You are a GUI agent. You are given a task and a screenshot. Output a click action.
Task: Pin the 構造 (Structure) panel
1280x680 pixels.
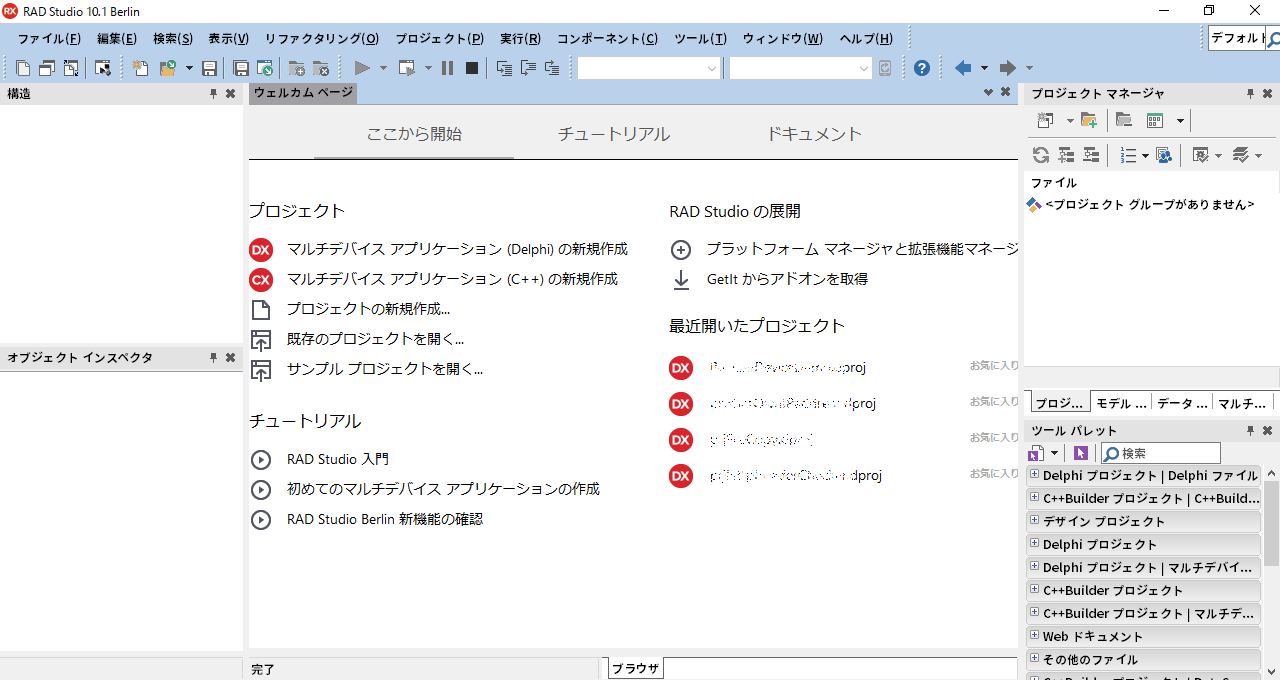pos(213,92)
